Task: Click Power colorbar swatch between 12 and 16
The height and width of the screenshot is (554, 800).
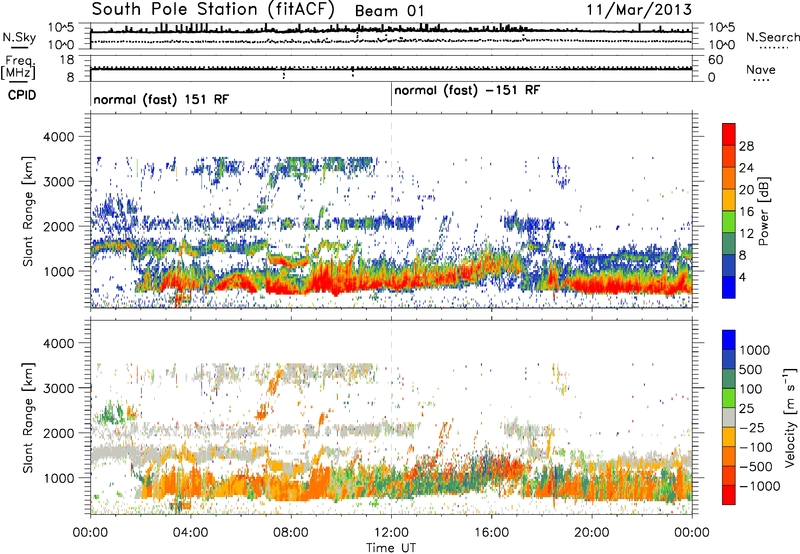Action: tap(729, 222)
